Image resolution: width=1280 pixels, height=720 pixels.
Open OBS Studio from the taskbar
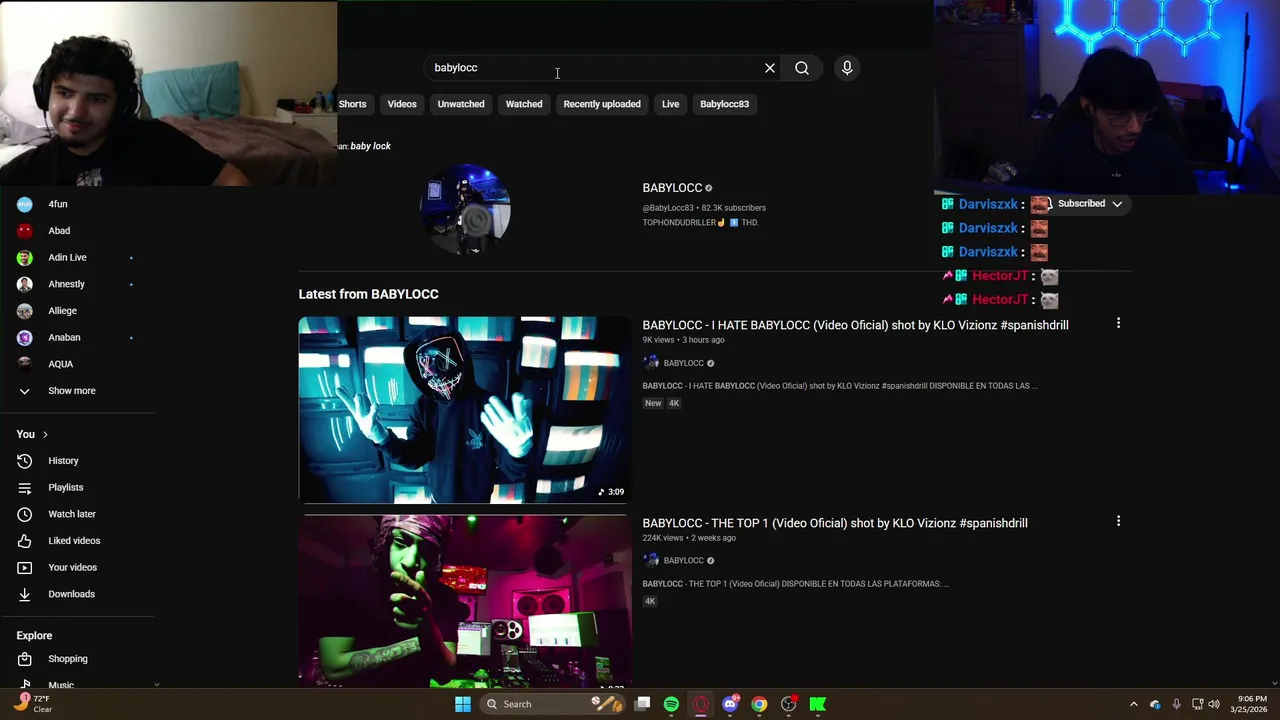[788, 704]
